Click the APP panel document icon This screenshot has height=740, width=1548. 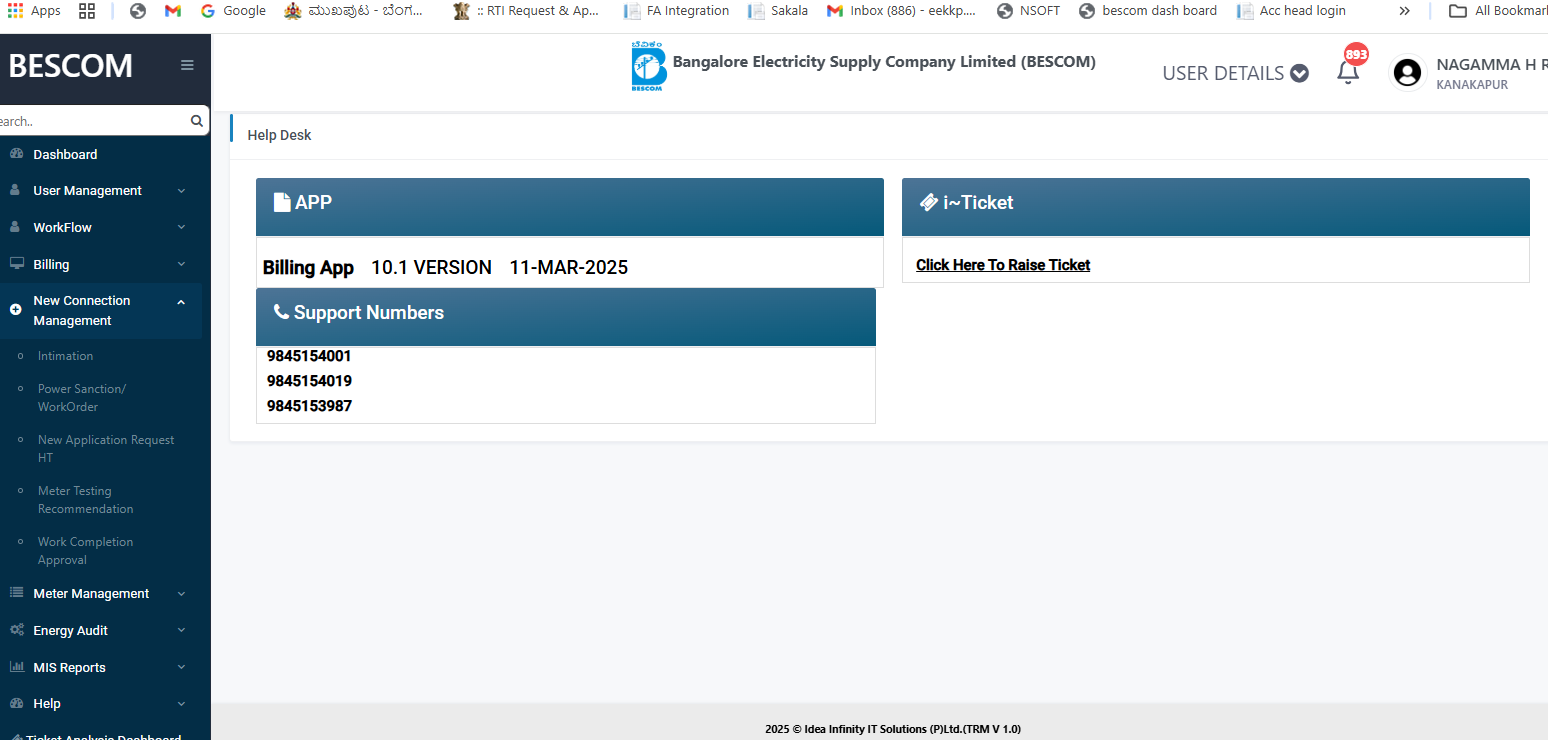click(x=282, y=202)
